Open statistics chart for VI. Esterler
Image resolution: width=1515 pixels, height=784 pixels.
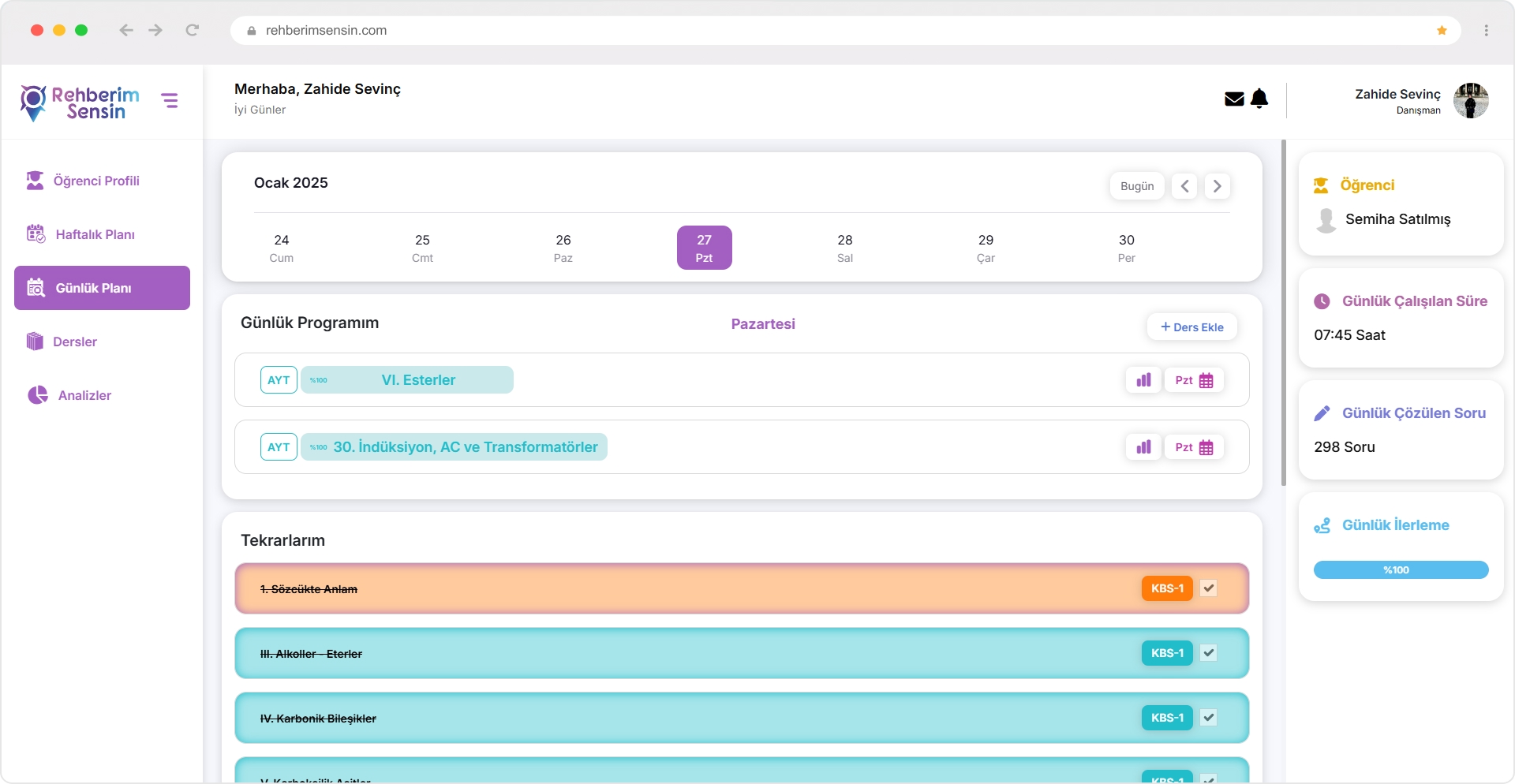[1143, 380]
